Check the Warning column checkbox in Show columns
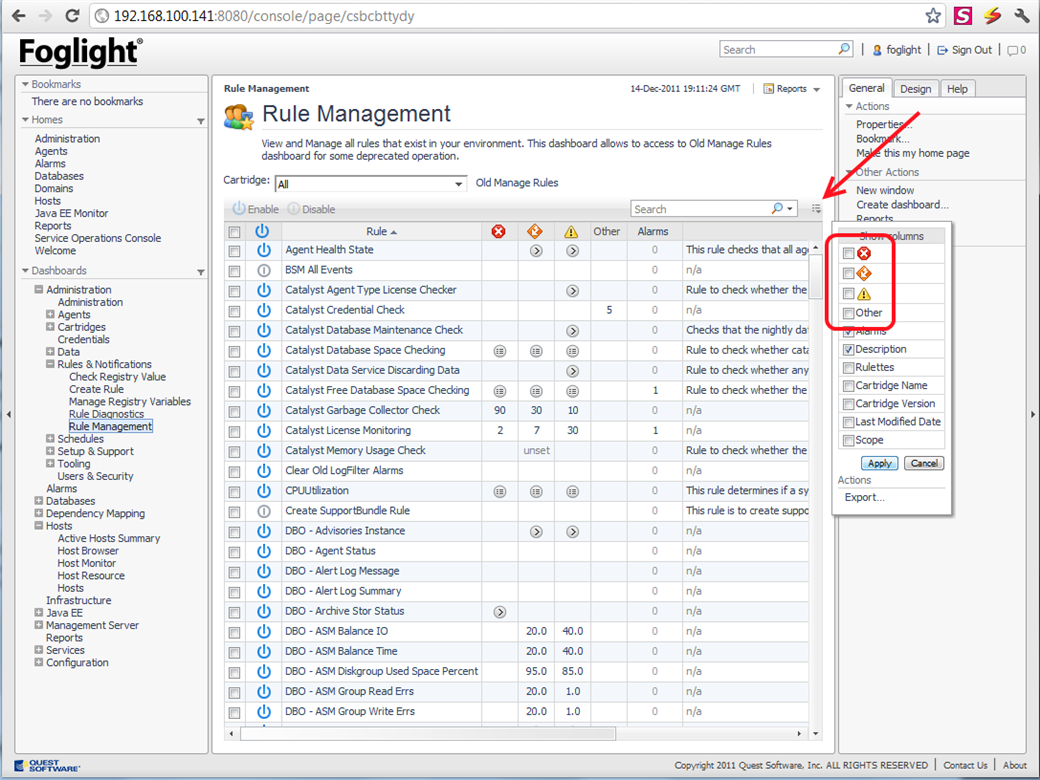 click(848, 293)
